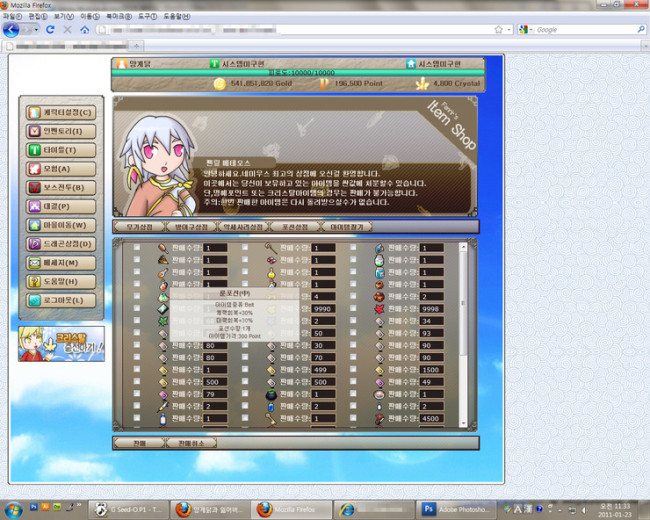Open 보스전투(B) boss battle button
The width and height of the screenshot is (650, 520).
[61, 187]
